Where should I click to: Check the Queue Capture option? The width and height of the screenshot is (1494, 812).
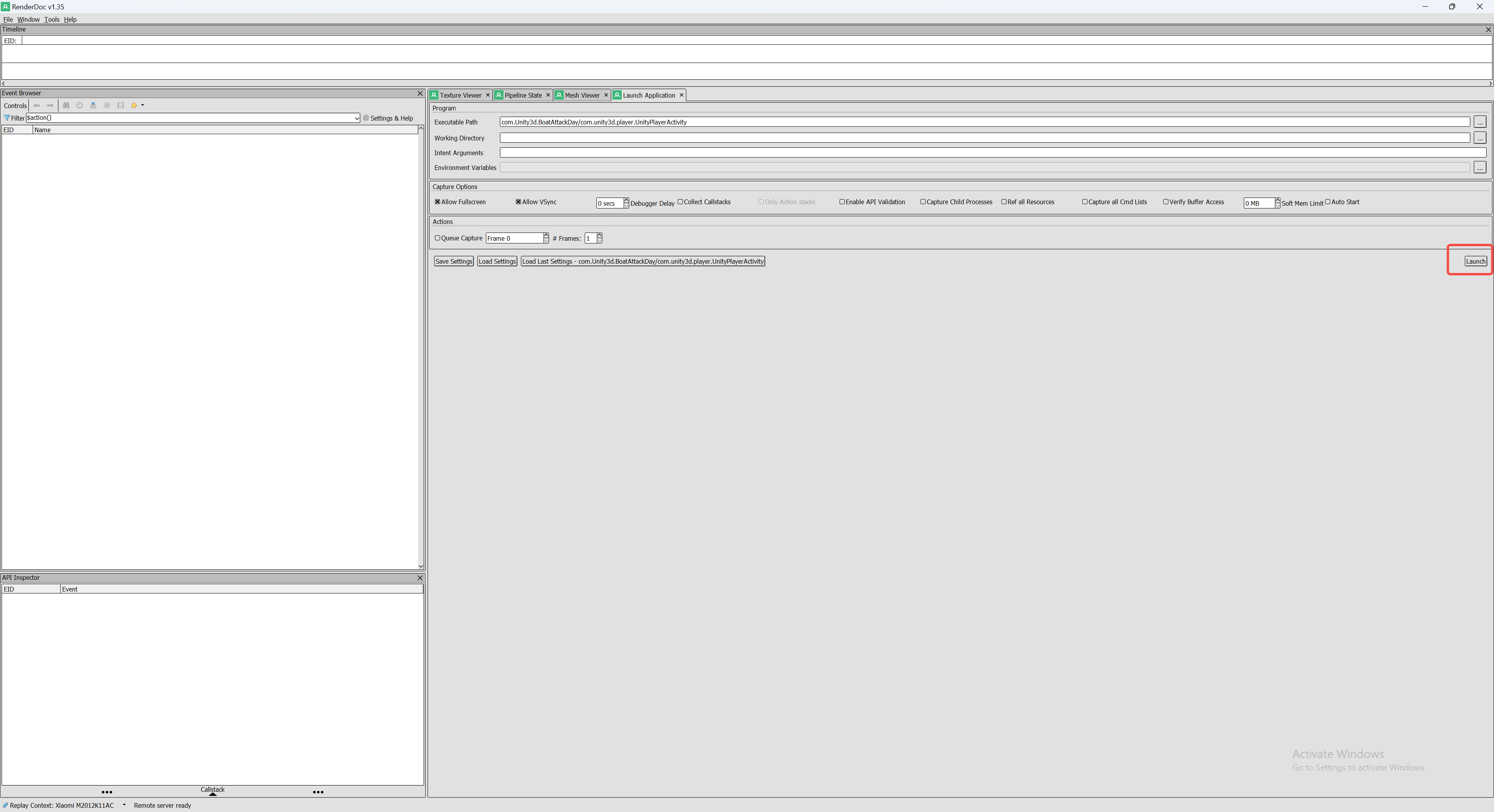(438, 238)
